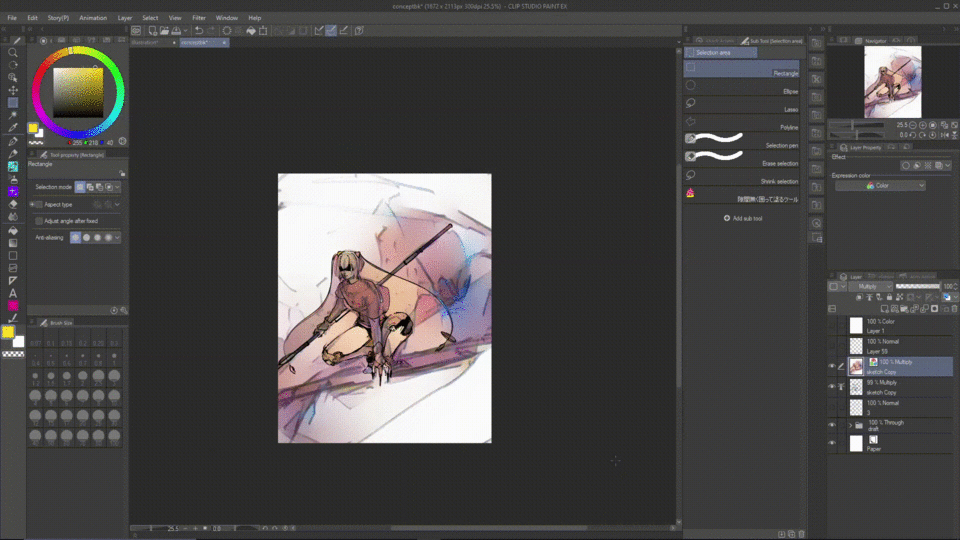This screenshot has width=960, height=540.
Task: Click the Navigator zoom out button
Action: click(912, 125)
